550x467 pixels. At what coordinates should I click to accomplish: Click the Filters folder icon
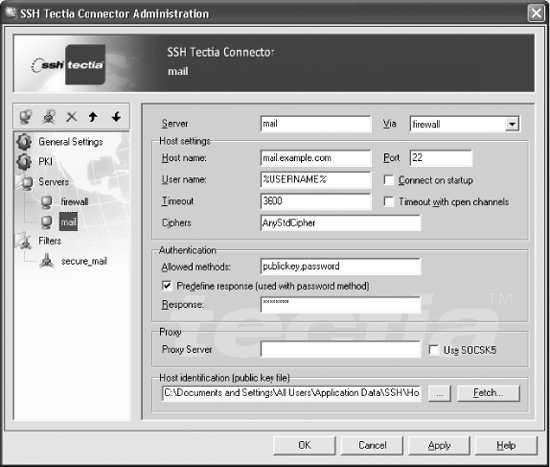(x=24, y=241)
